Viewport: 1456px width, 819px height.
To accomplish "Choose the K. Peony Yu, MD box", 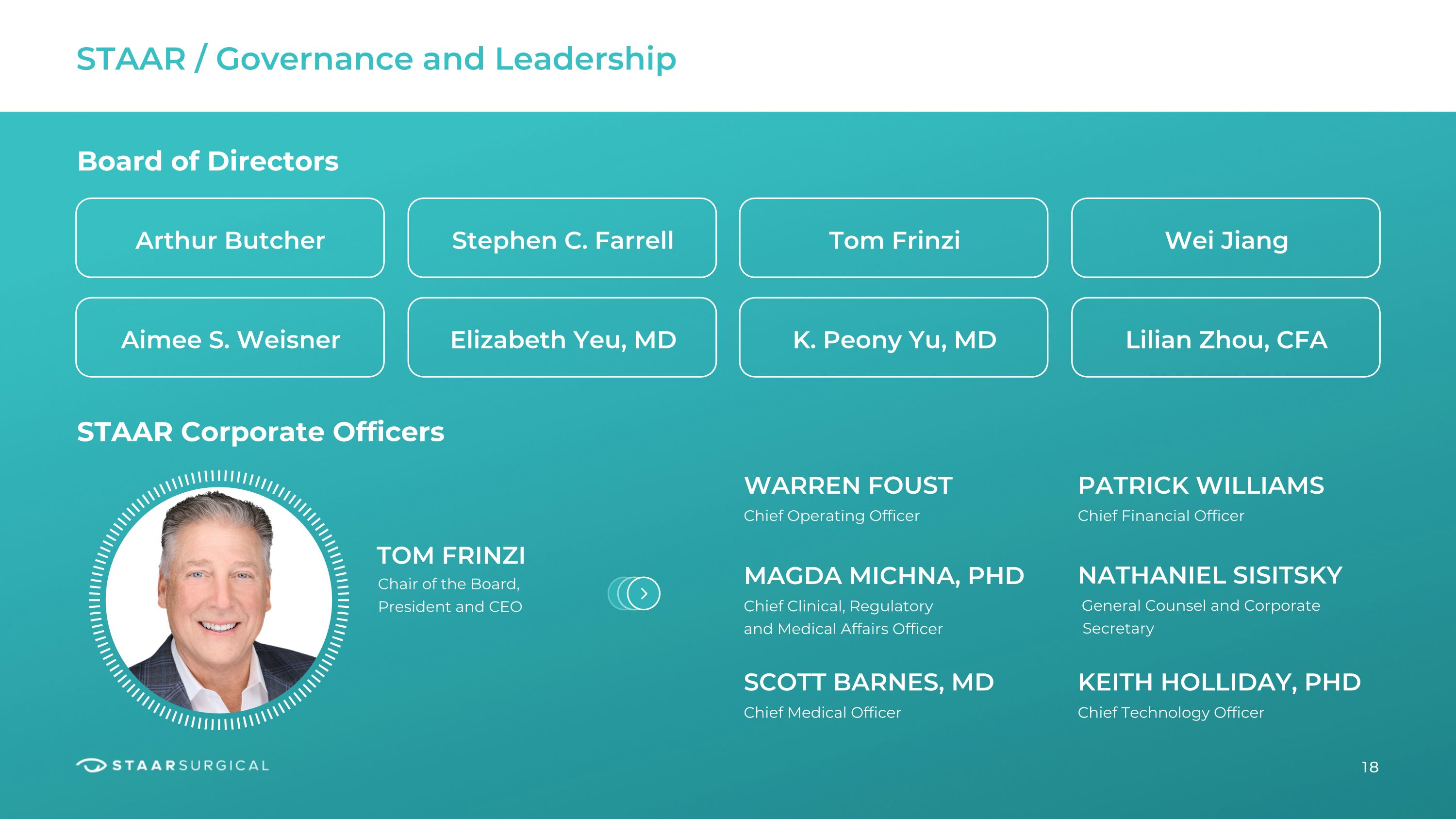I will click(x=893, y=337).
